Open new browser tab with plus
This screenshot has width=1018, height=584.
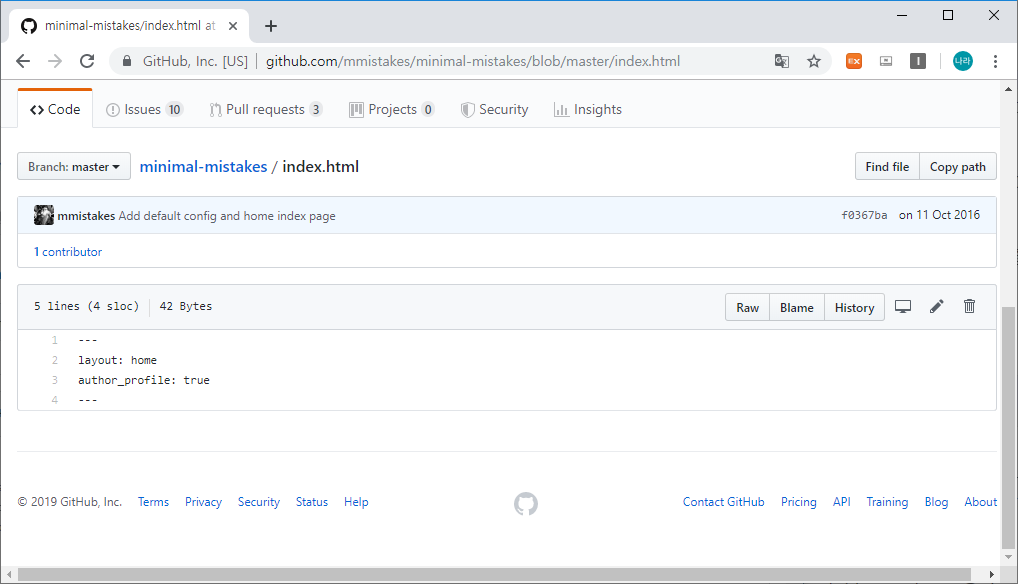coord(271,26)
